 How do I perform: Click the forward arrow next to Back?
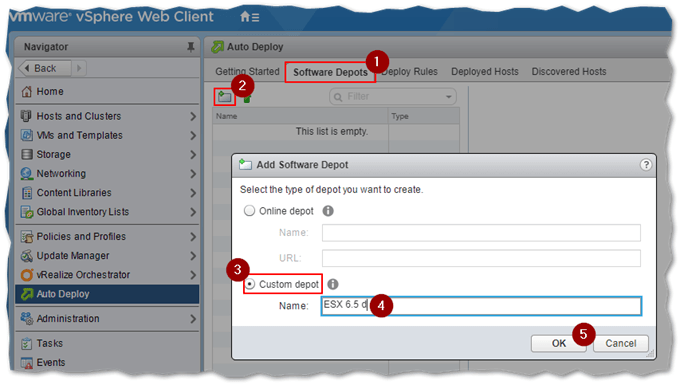[x=79, y=68]
